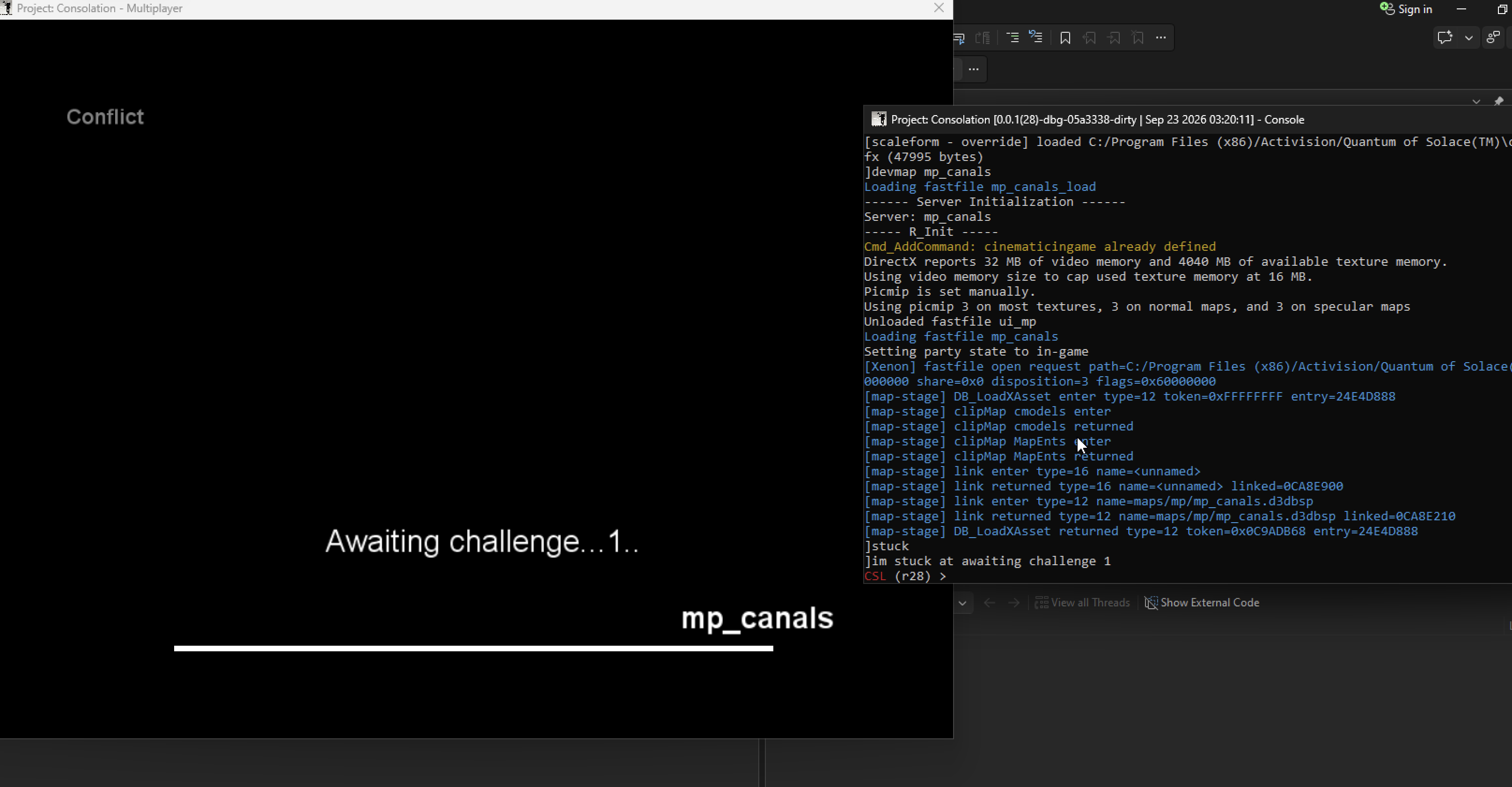Click the undo indent lines icon
The width and height of the screenshot is (1512, 787).
tap(1036, 37)
